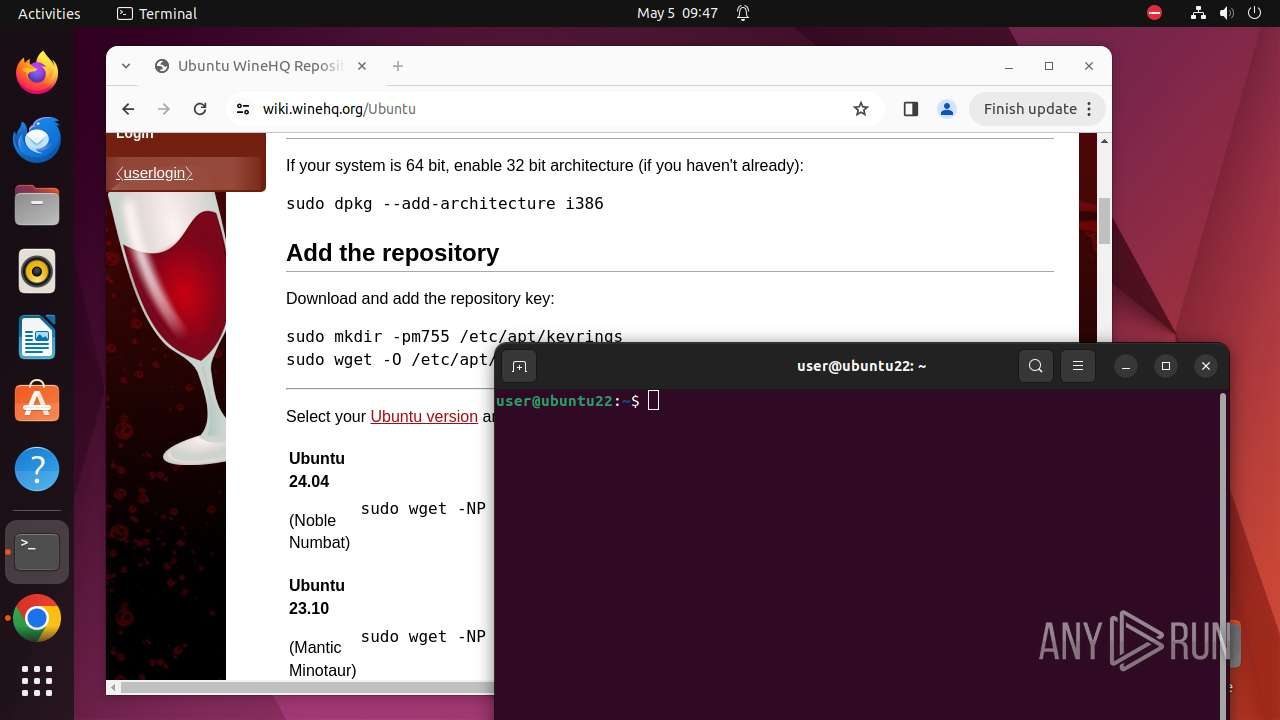
Task: Bookmark this page with the star icon
Action: [861, 109]
